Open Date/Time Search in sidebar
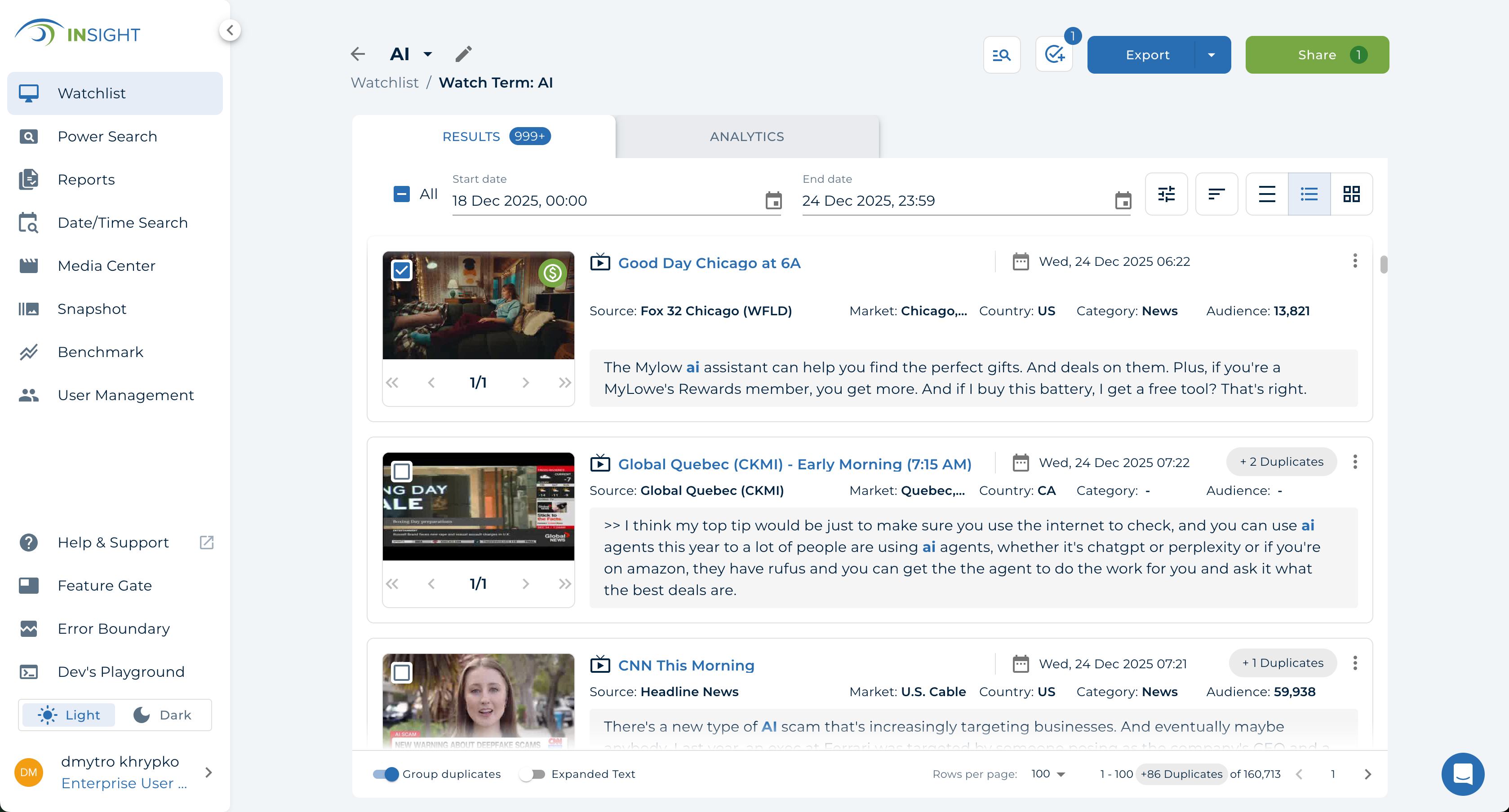Viewport: 1509px width, 812px height. [115, 223]
